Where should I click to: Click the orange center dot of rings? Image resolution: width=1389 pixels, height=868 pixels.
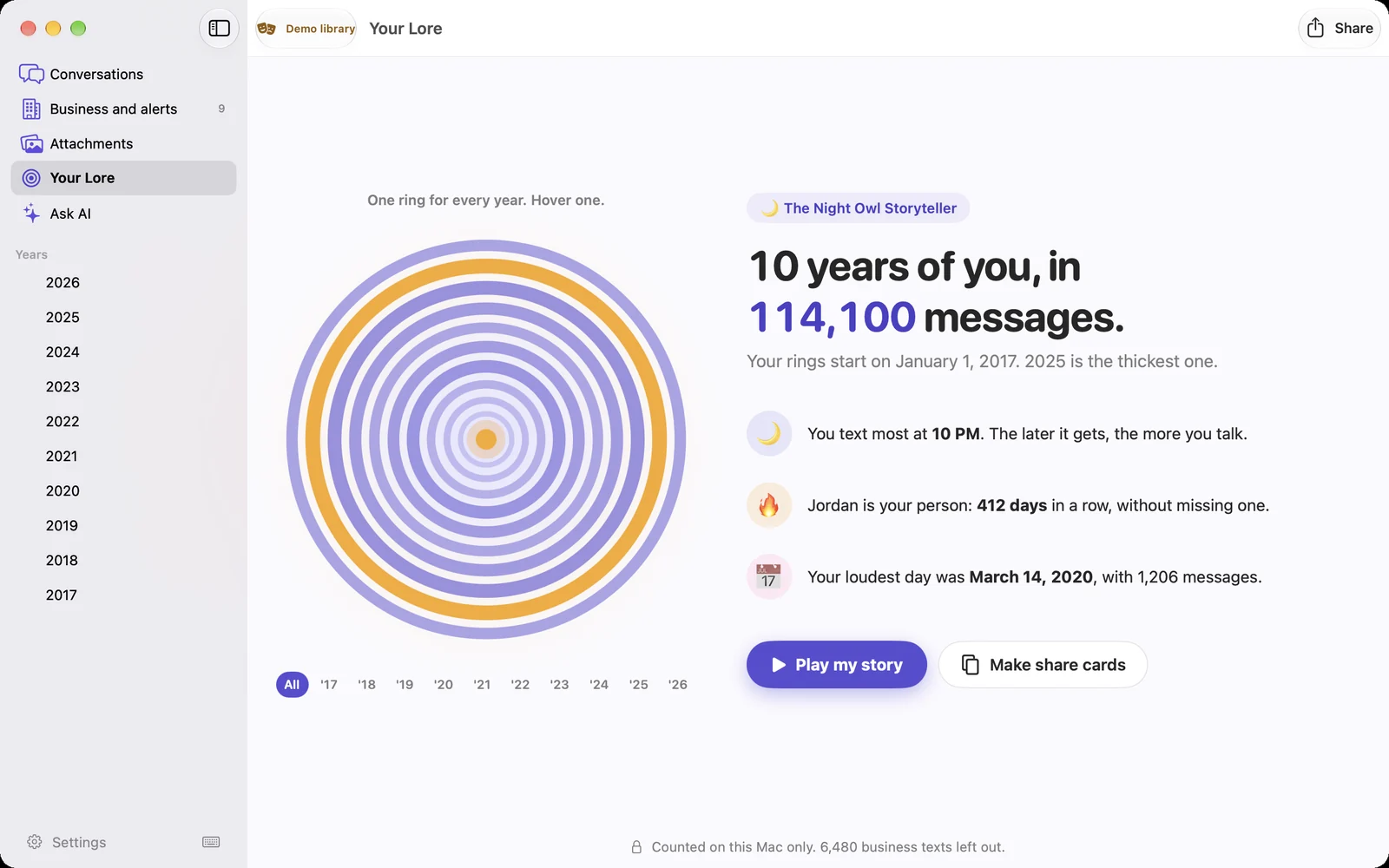coord(486,439)
